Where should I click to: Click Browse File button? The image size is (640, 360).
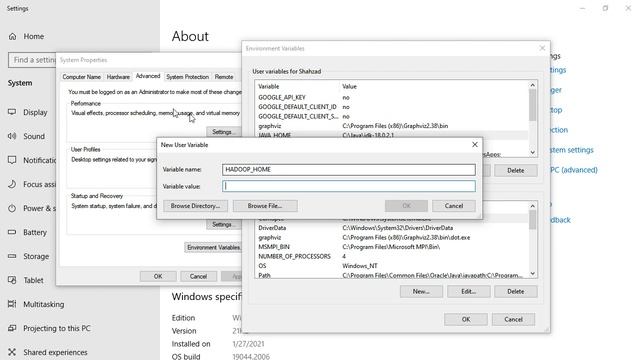pos(265,206)
